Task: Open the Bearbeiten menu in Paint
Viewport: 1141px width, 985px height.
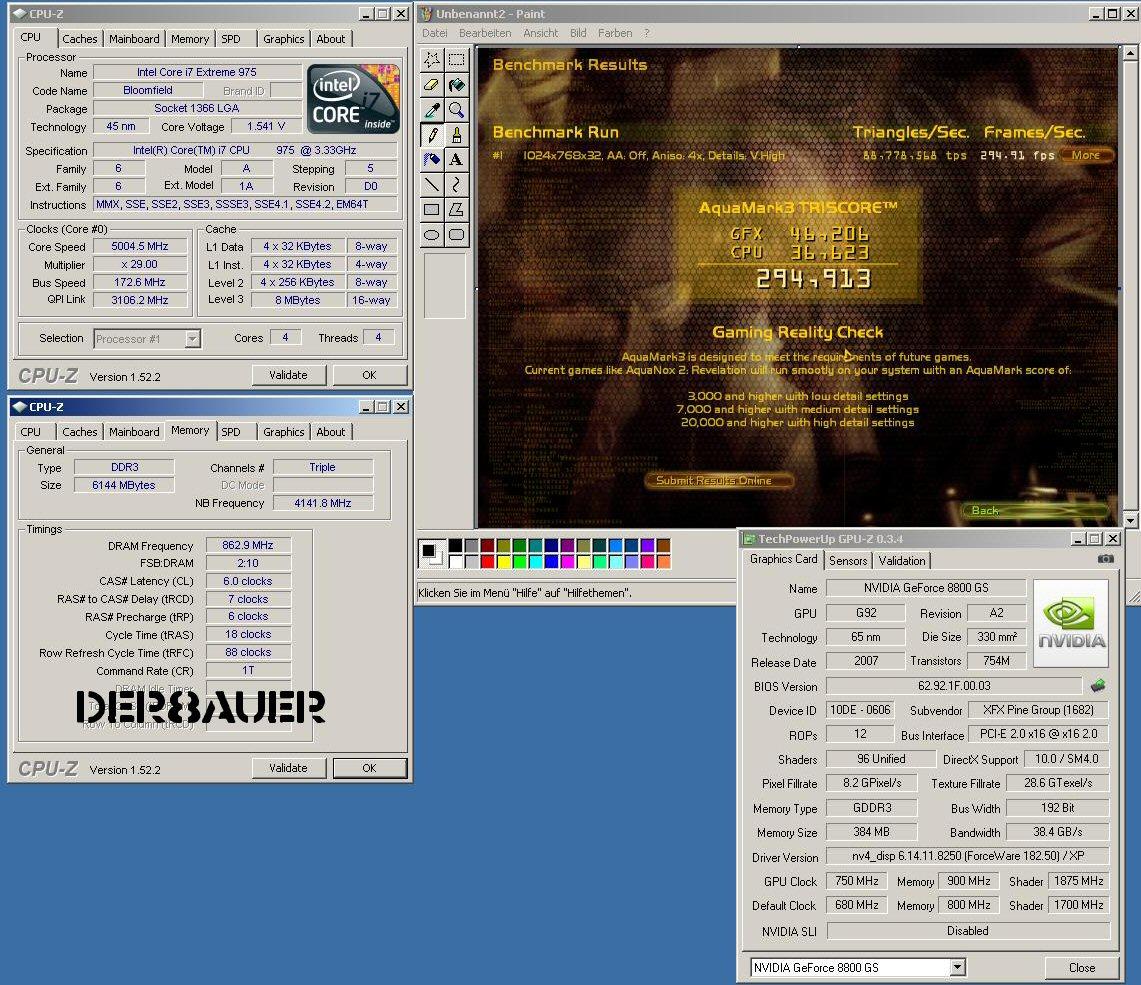Action: (x=485, y=33)
